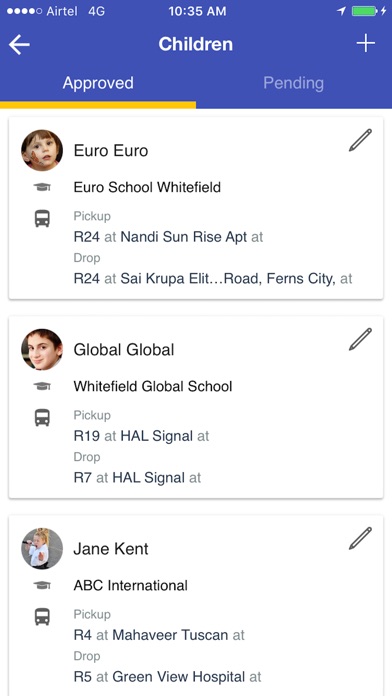The image size is (392, 696).
Task: Edit Jane Kent with pencil icon
Action: click(360, 538)
